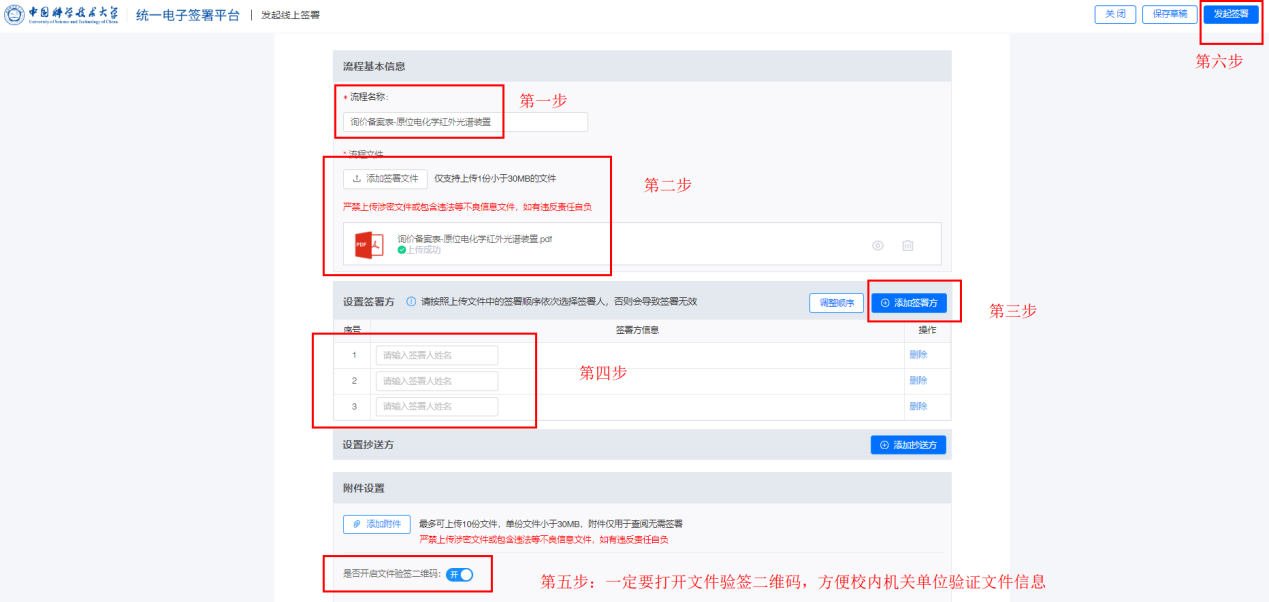Click first signer name input field
The width and height of the screenshot is (1269, 602).
click(436, 355)
